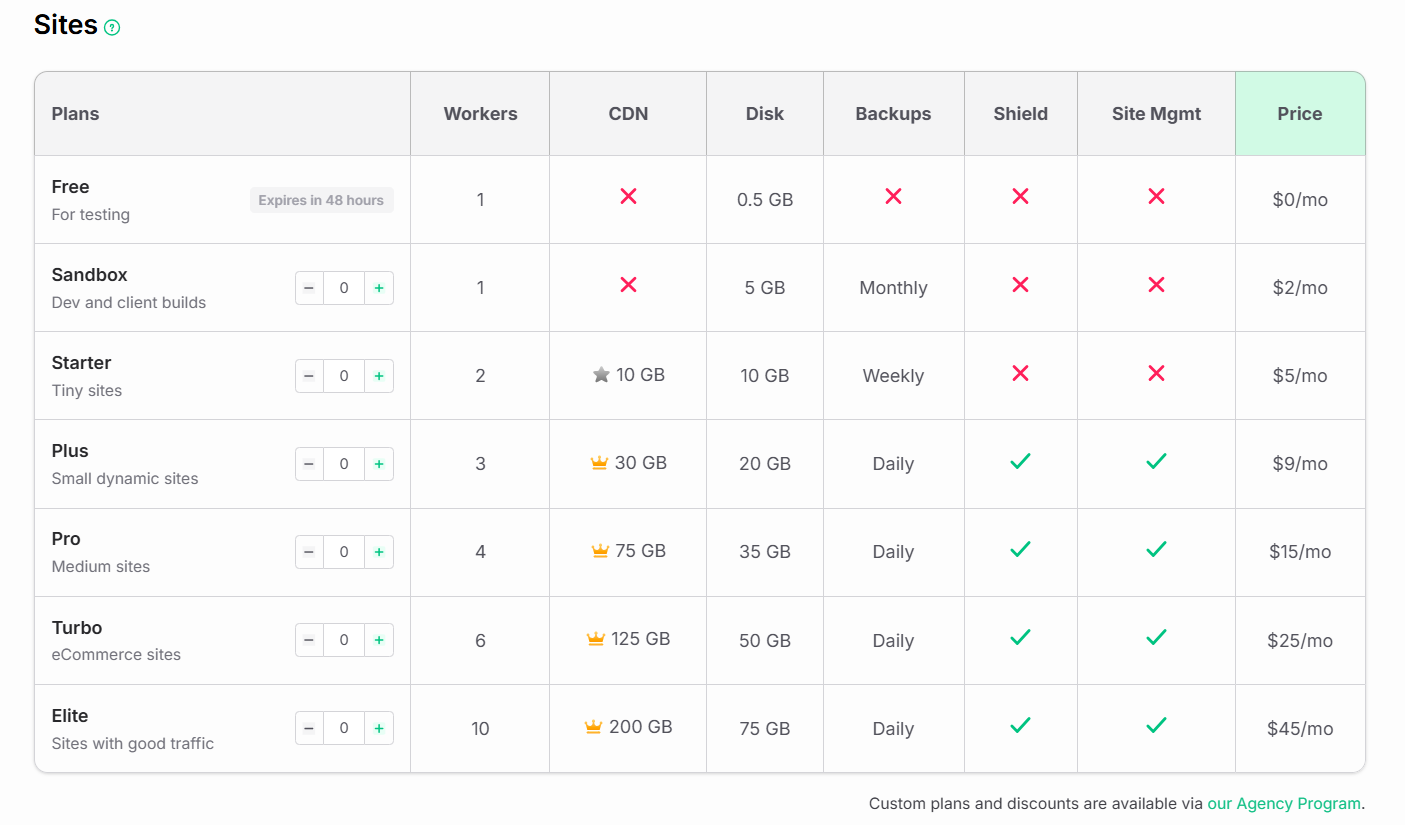The width and height of the screenshot is (1405, 825).
Task: Decrease Sandbox plan quantity with minus button
Action: (x=309, y=288)
